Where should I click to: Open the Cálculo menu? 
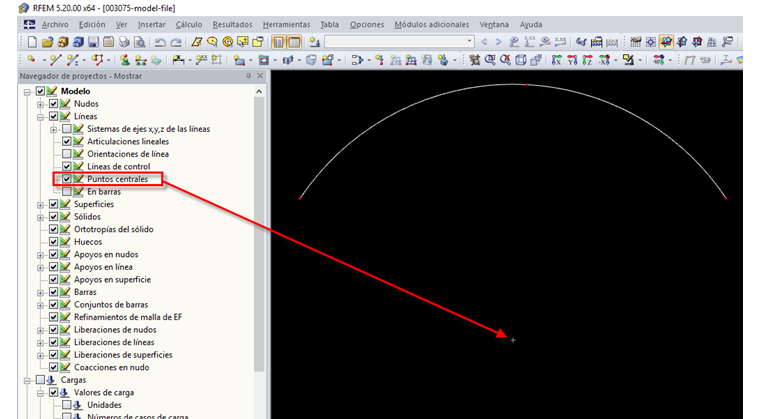click(x=189, y=24)
